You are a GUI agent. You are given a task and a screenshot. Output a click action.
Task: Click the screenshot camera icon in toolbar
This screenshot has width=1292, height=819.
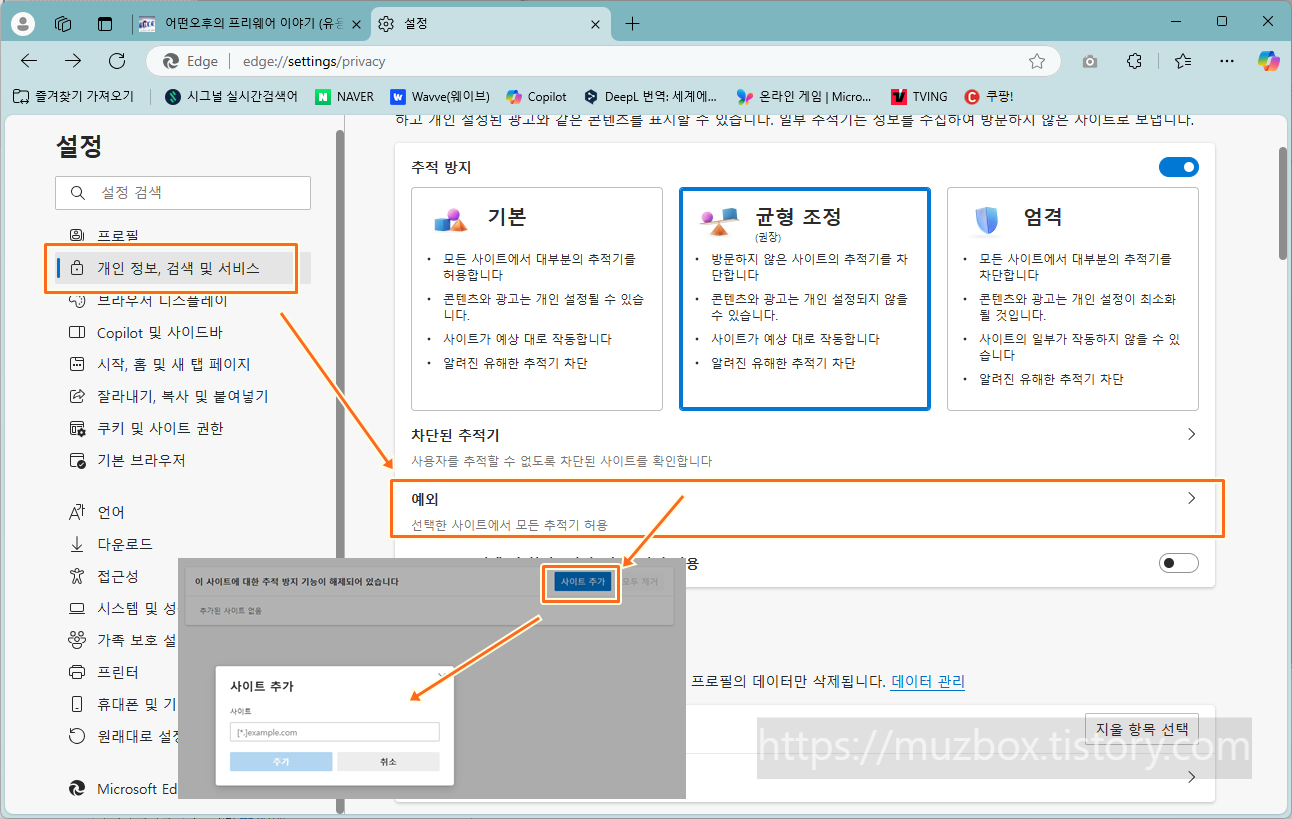1090,61
